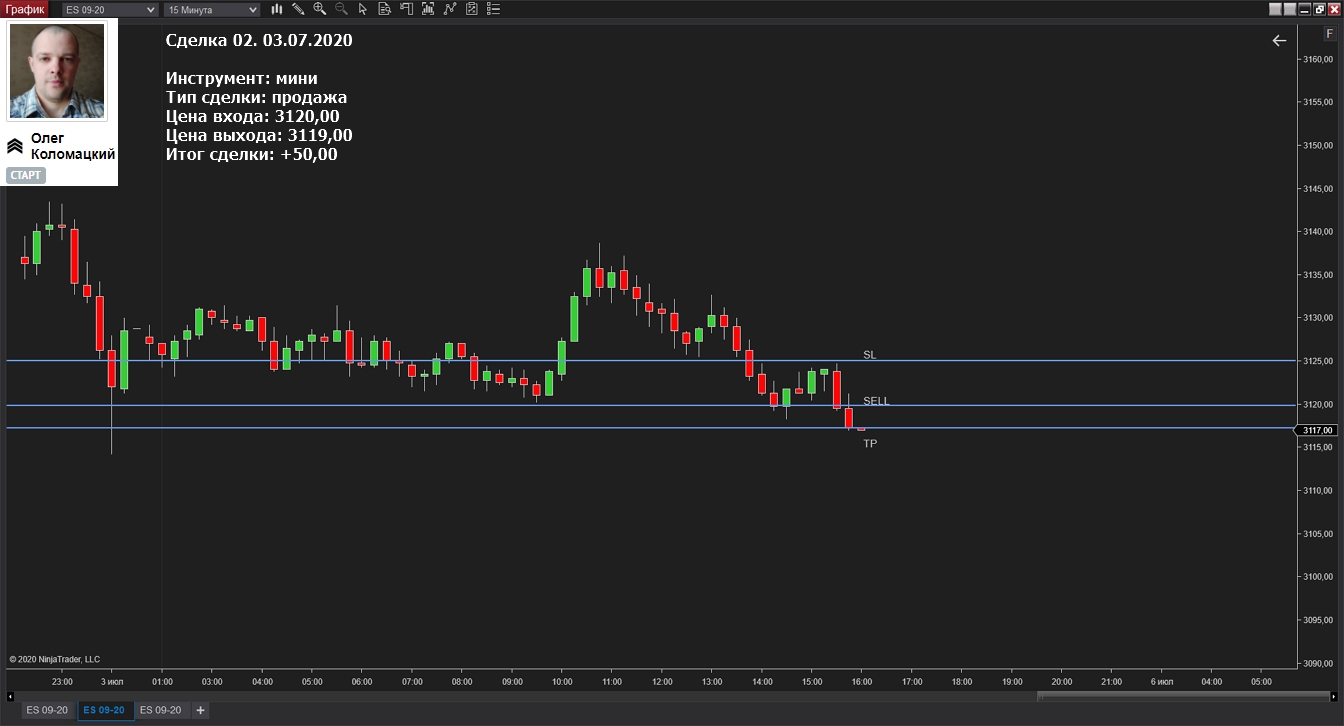Restore down the chart window
Screen dimensions: 1344x726
tap(1319, 9)
